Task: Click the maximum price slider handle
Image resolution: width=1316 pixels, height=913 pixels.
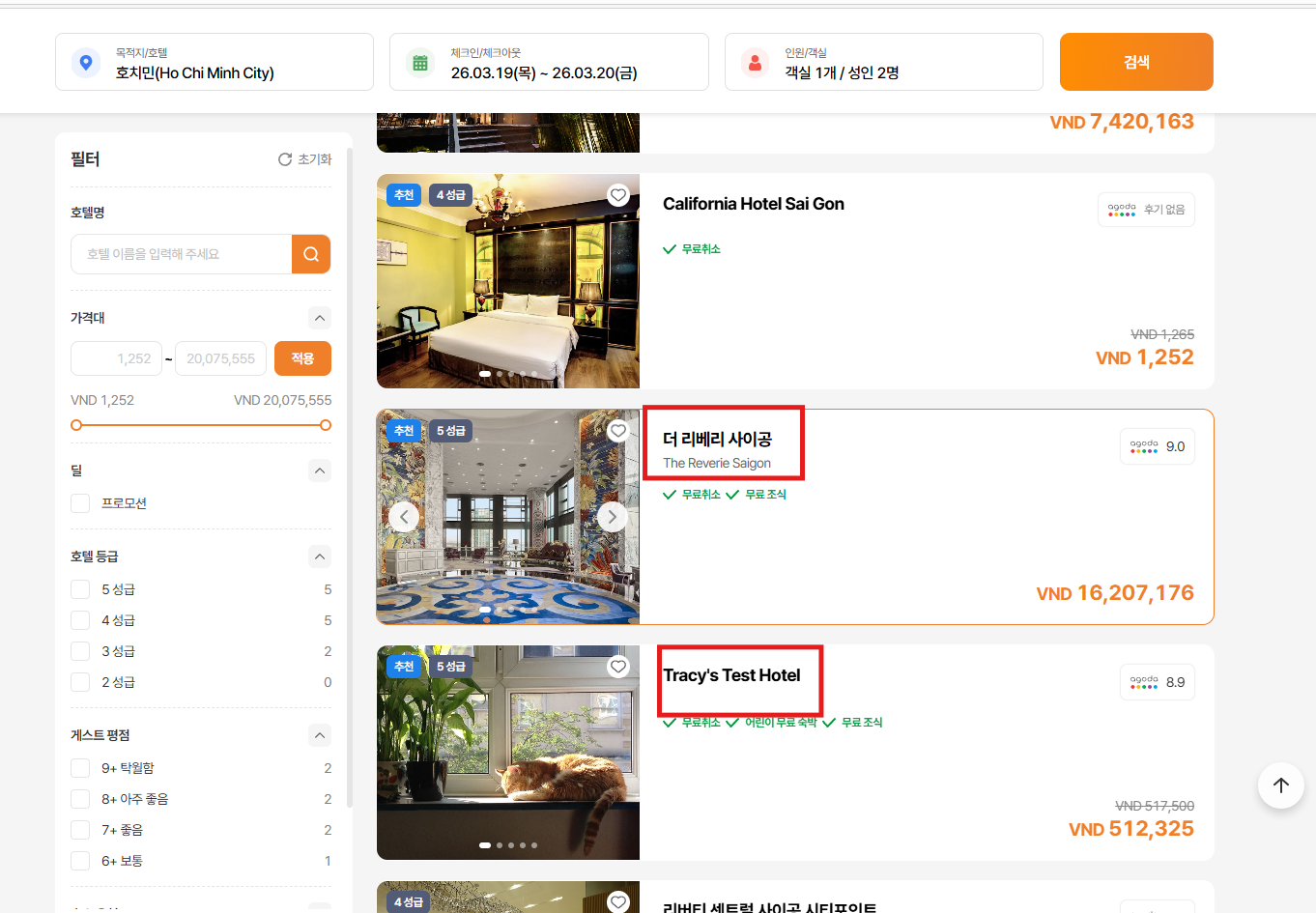Action: (326, 425)
